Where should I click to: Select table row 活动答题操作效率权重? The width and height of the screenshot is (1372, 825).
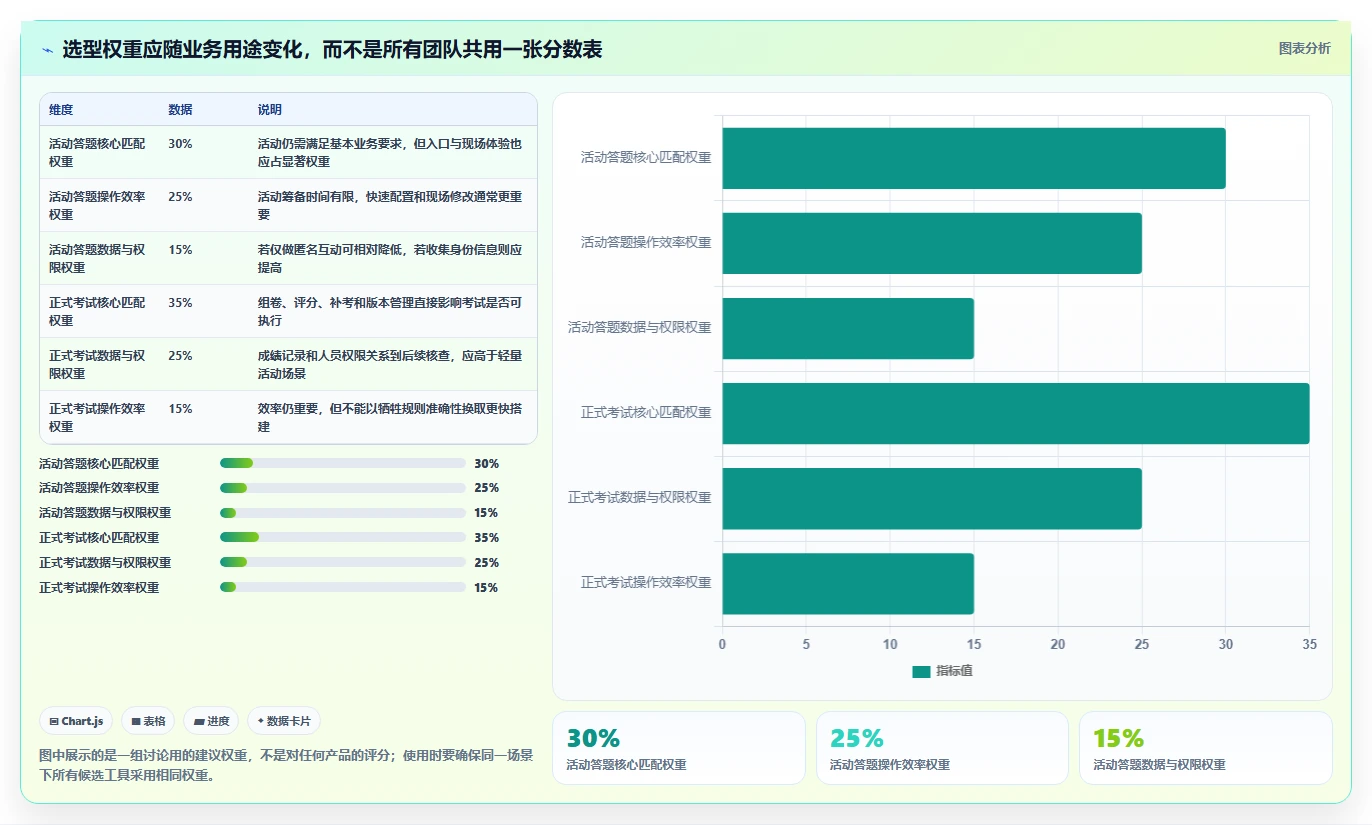(x=288, y=205)
